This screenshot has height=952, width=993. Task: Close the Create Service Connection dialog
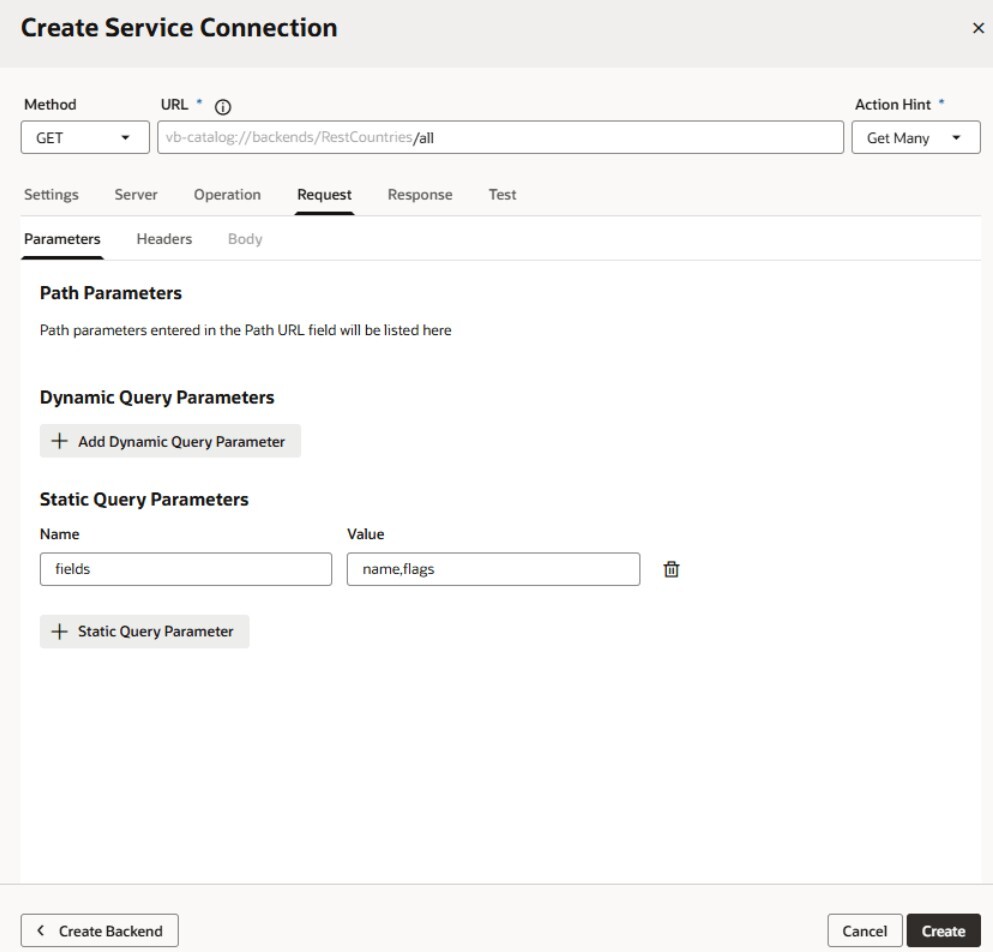tap(978, 28)
